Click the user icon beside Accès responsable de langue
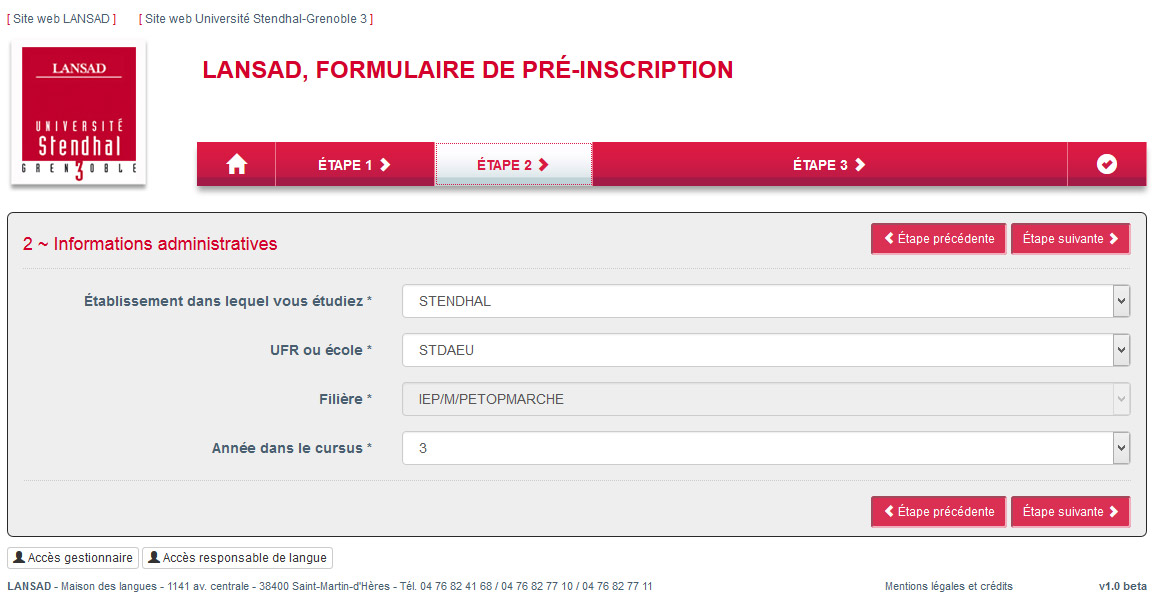Viewport: 1154px width, 597px height. click(154, 558)
